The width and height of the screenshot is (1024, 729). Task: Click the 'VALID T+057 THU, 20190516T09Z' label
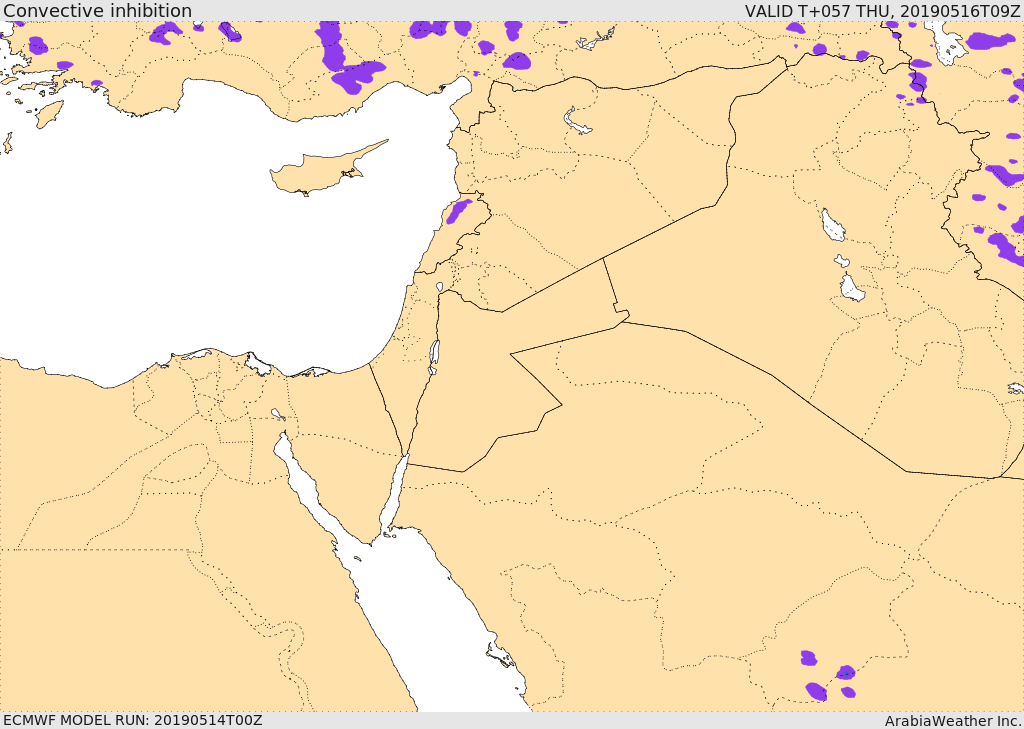[882, 10]
